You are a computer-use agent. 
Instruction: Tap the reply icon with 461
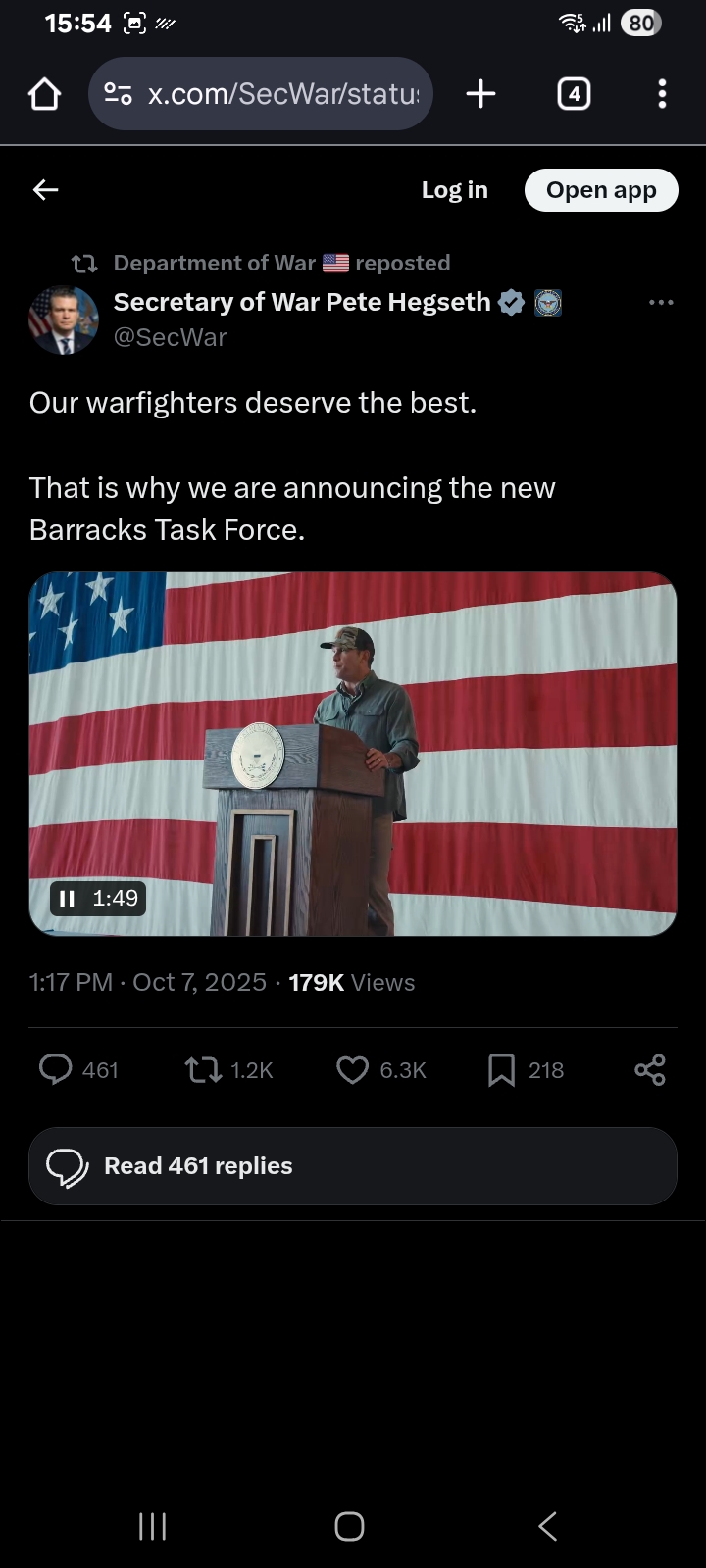56,1069
